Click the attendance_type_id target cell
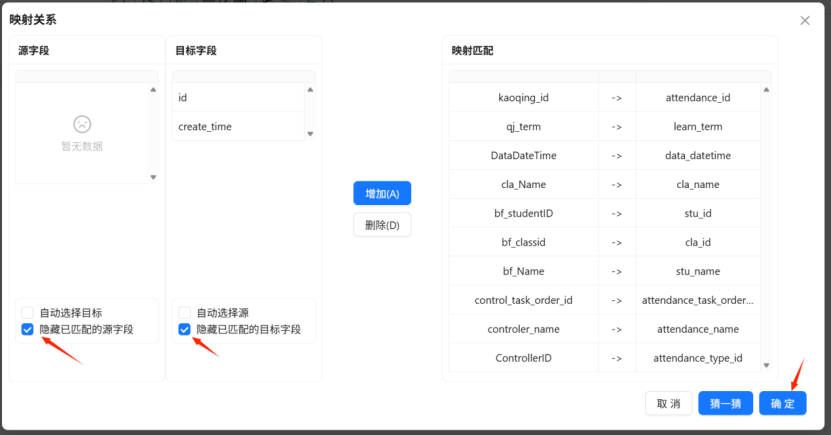 click(698, 358)
